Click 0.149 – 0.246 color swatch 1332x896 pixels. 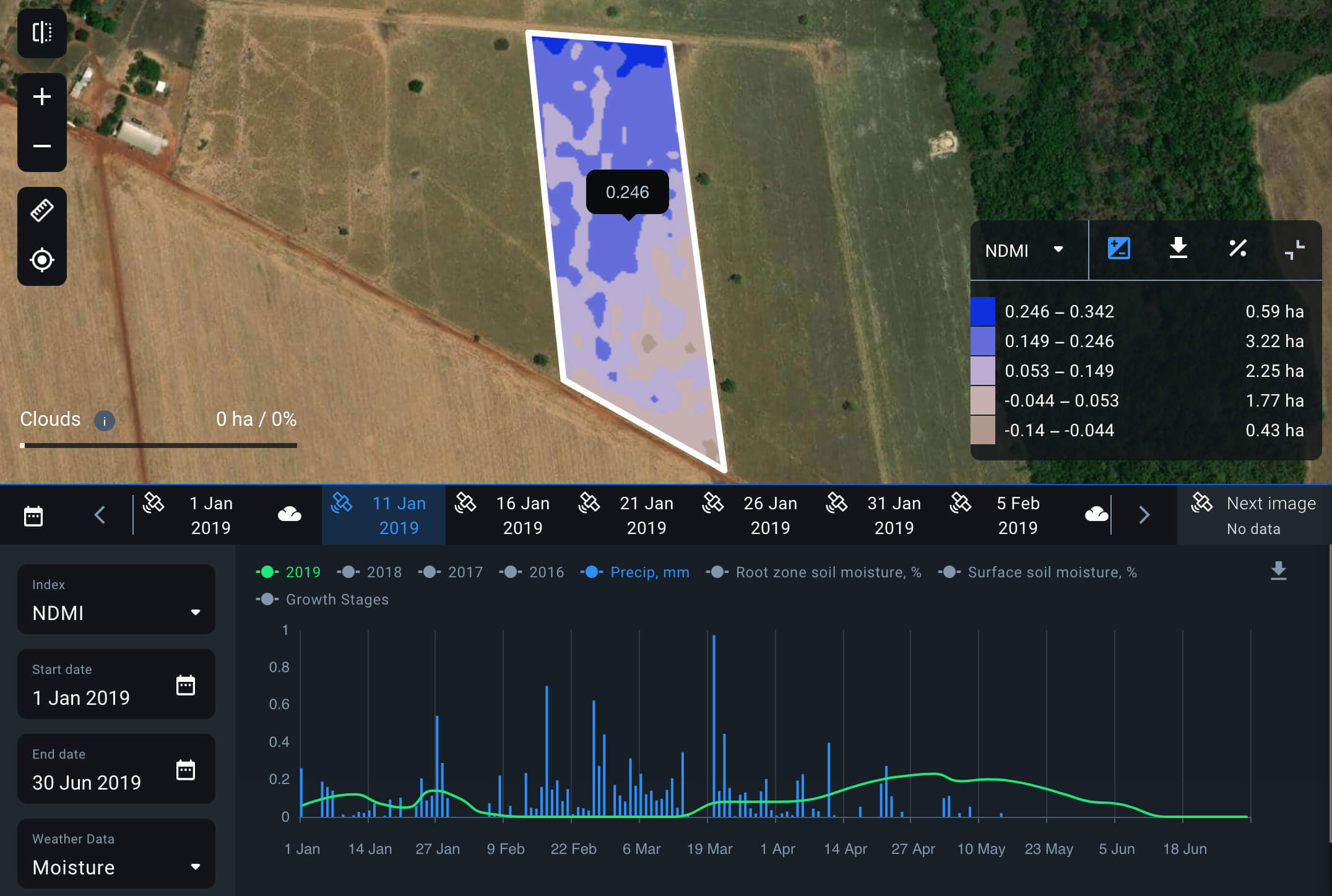(x=983, y=341)
